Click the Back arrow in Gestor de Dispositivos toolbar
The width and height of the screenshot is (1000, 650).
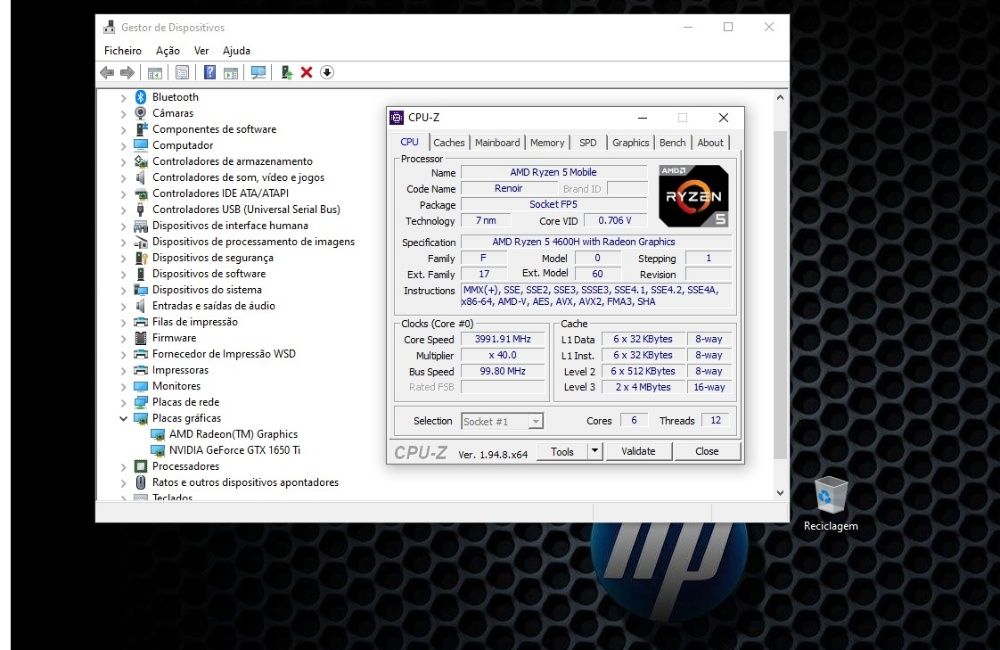(x=107, y=73)
